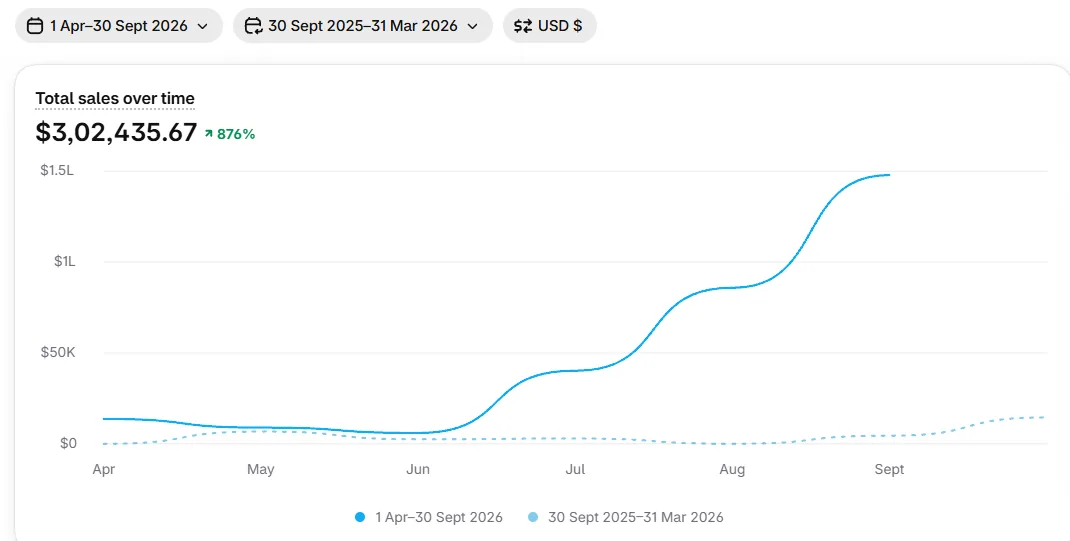Toggle the 30 Sept 2025–31 Mar 2026 legend series
Image resolution: width=1070 pixels, height=541 pixels.
pyautogui.click(x=626, y=517)
